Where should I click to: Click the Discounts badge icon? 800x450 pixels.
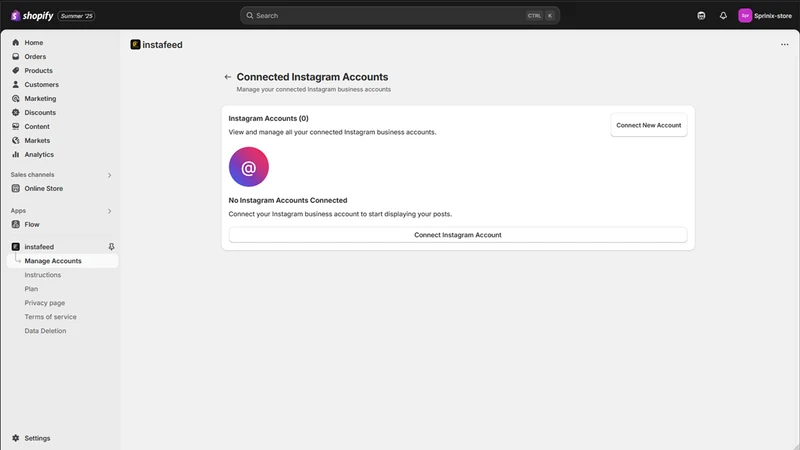tap(16, 113)
